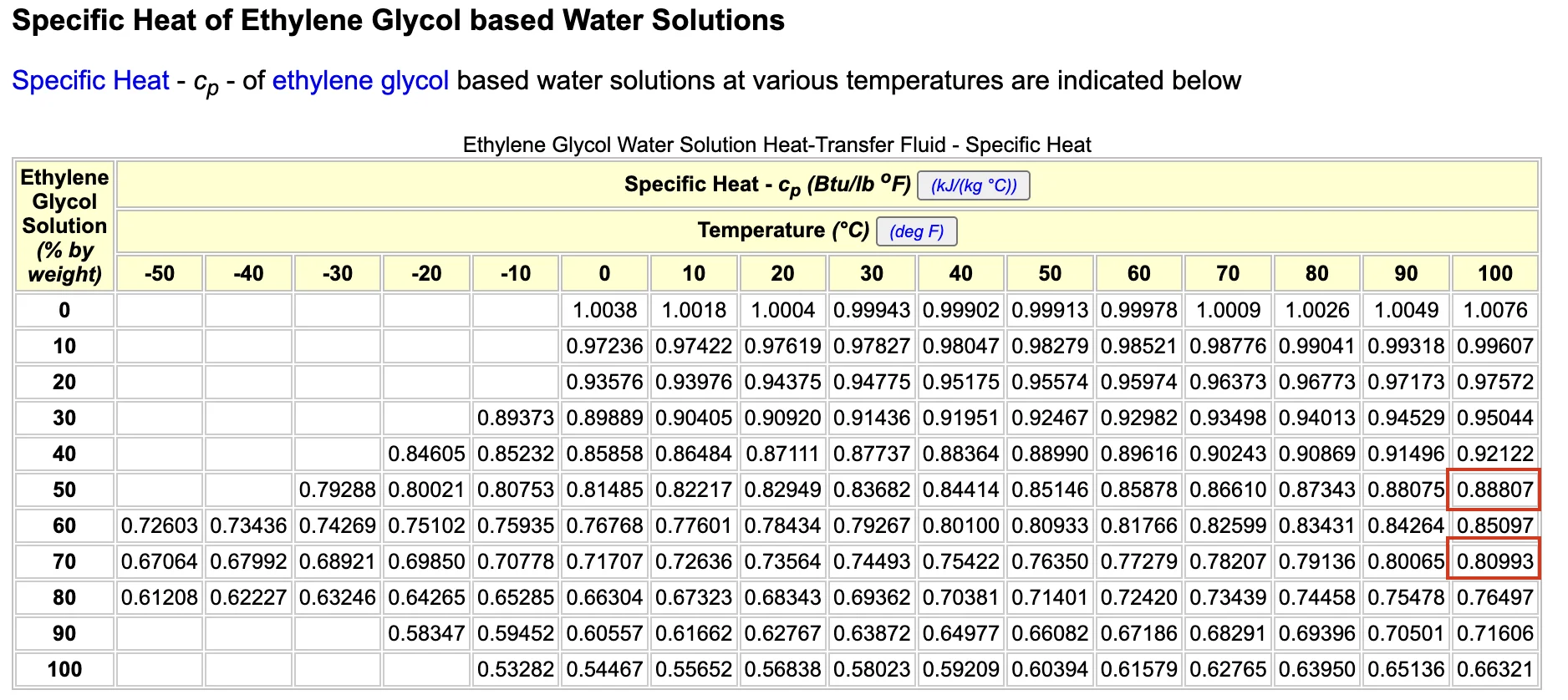Select the 0.66321 value cell

point(1494,670)
